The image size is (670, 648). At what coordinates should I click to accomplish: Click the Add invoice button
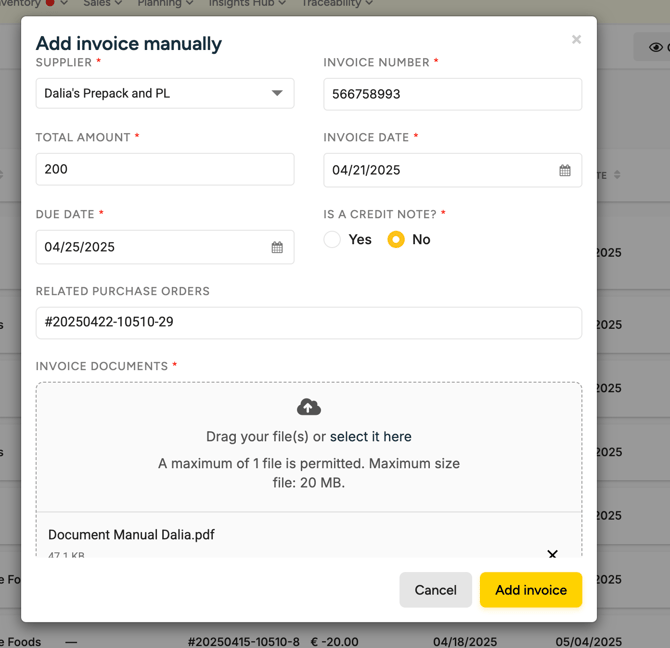coord(530,590)
